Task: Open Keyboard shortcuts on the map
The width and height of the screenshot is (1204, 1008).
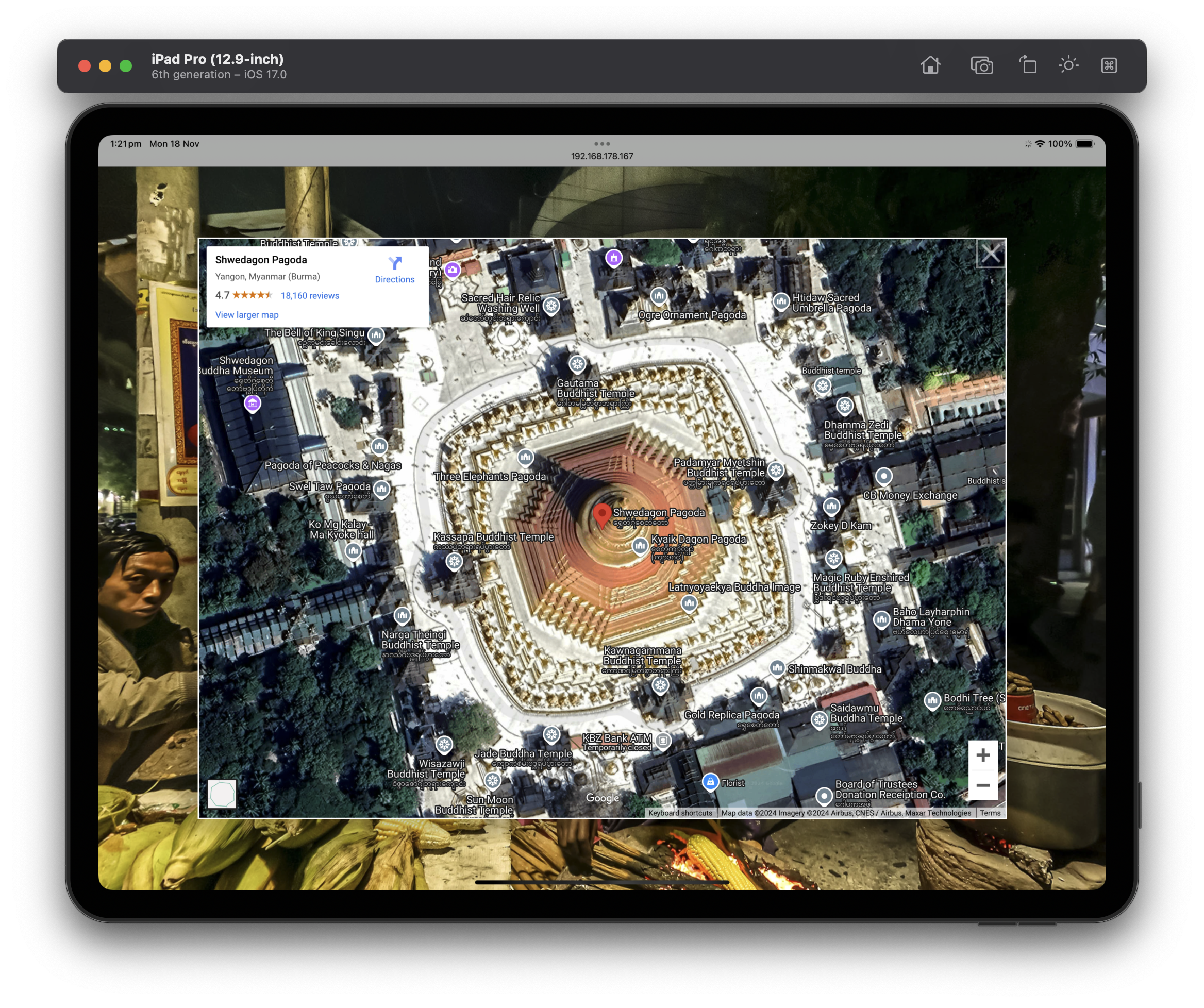Action: (x=680, y=813)
